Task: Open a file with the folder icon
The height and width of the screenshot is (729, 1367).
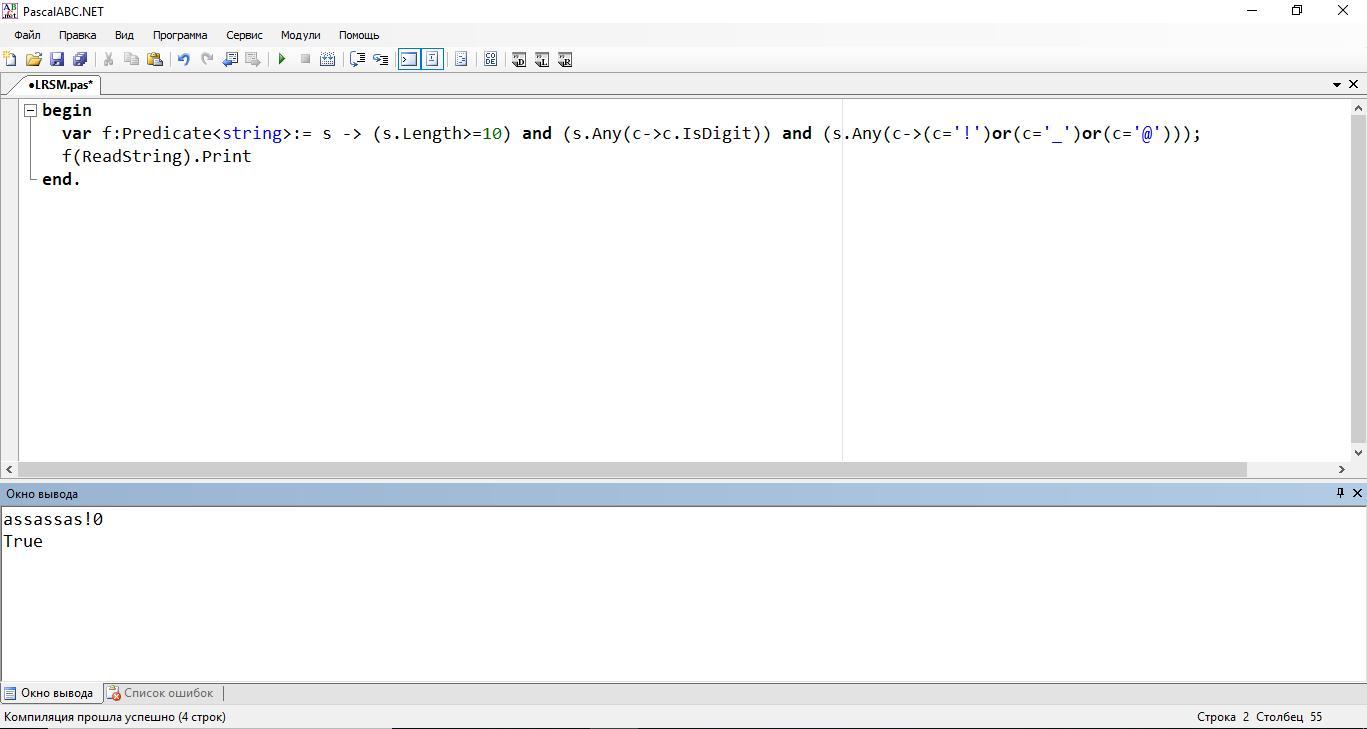Action: [34, 60]
